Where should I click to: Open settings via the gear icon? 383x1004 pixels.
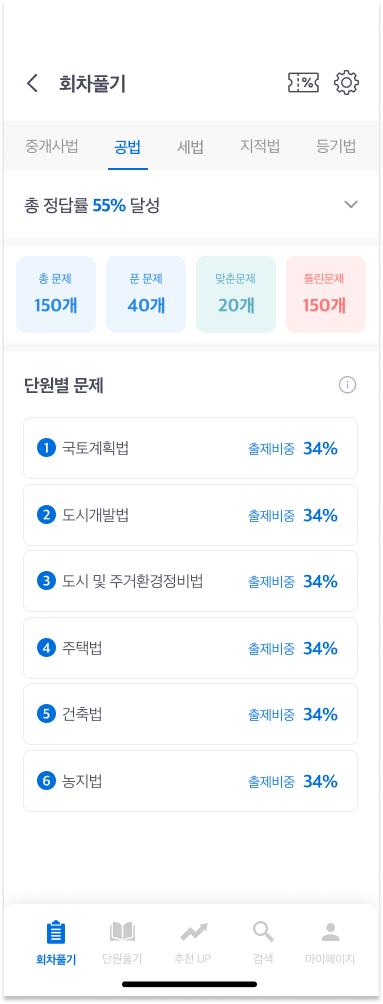(346, 83)
